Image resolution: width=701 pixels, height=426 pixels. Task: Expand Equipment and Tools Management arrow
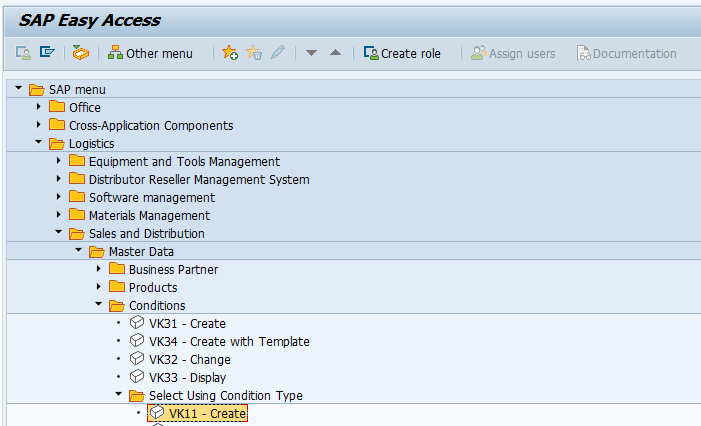coord(59,160)
